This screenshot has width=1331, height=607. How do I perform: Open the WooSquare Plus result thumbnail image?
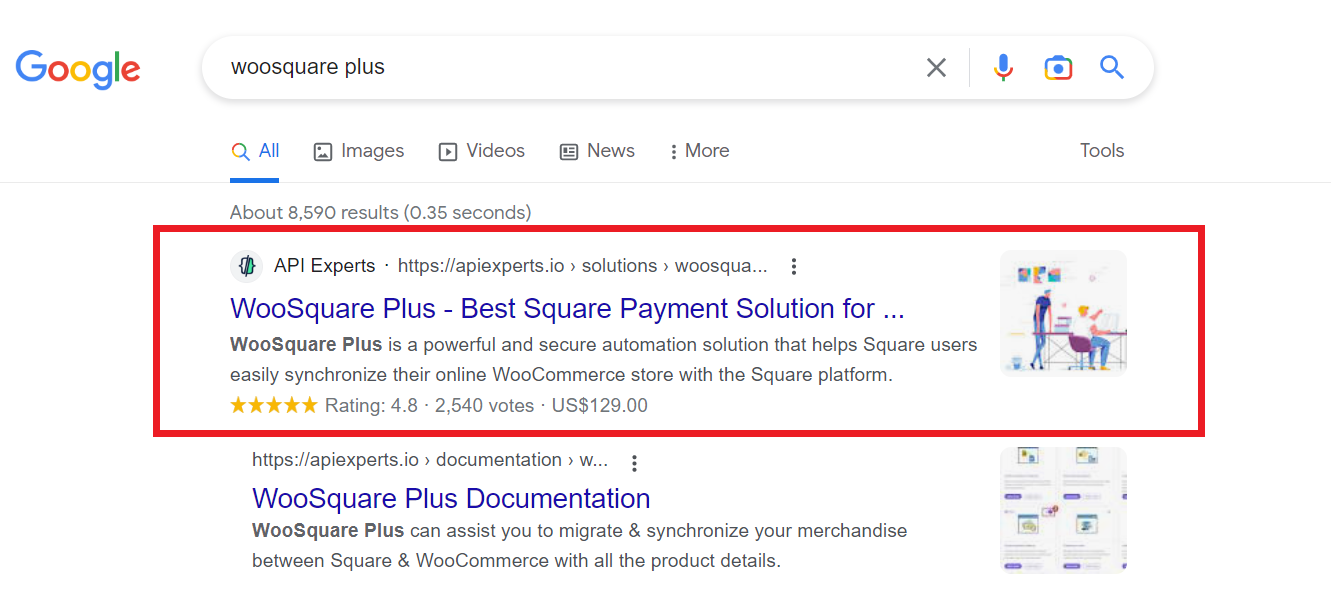click(x=1064, y=313)
